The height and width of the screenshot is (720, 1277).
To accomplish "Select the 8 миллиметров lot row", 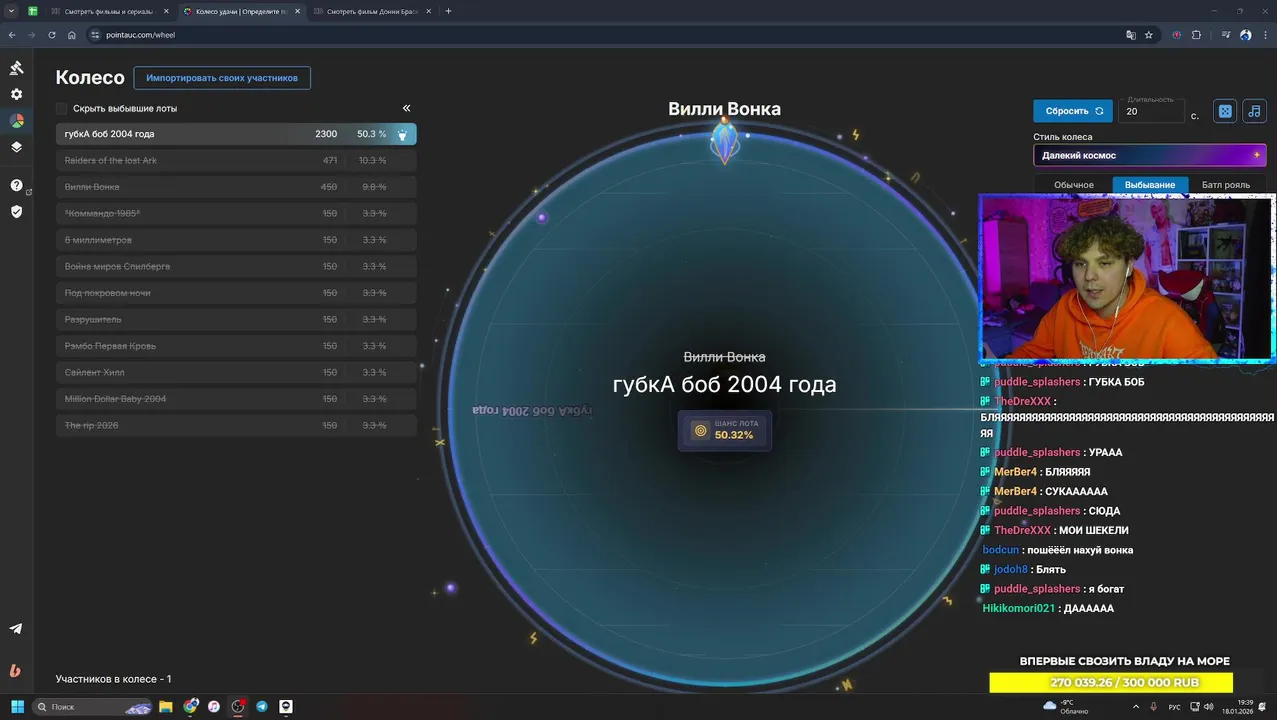I will tap(236, 240).
